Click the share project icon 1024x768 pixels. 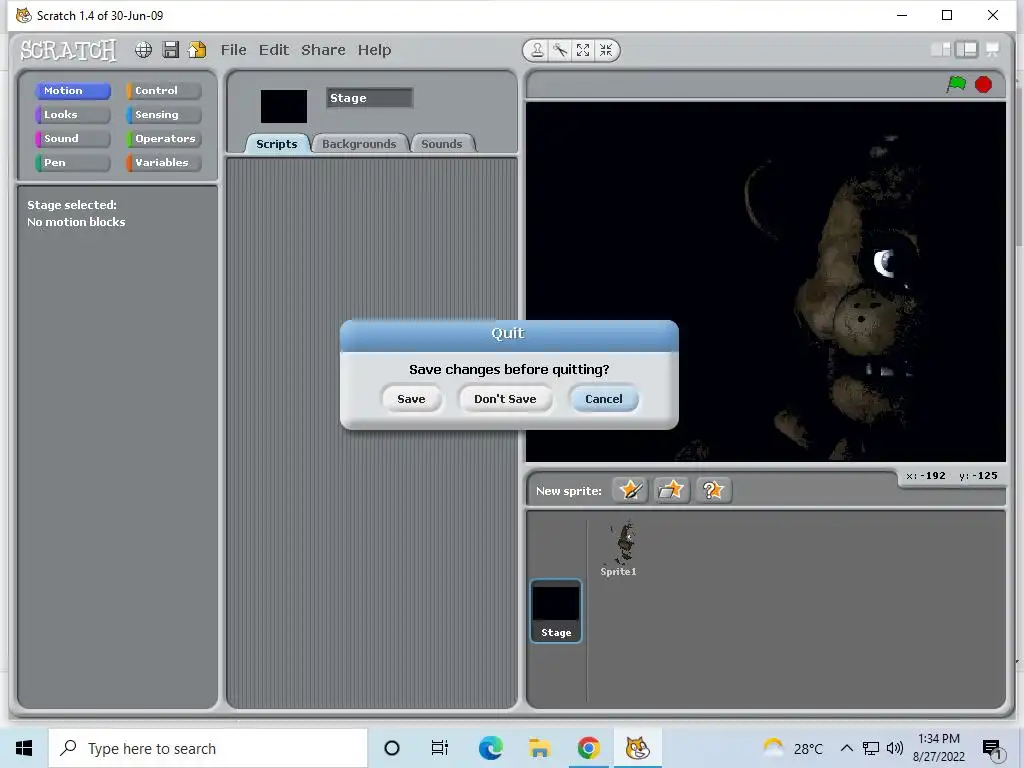coord(197,50)
